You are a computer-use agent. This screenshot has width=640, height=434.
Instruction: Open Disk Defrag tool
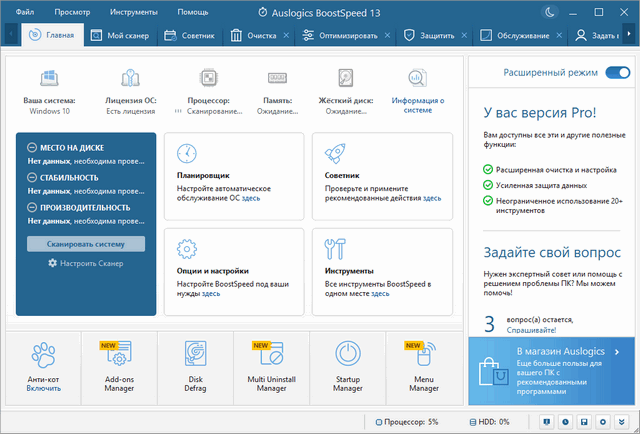tap(195, 366)
